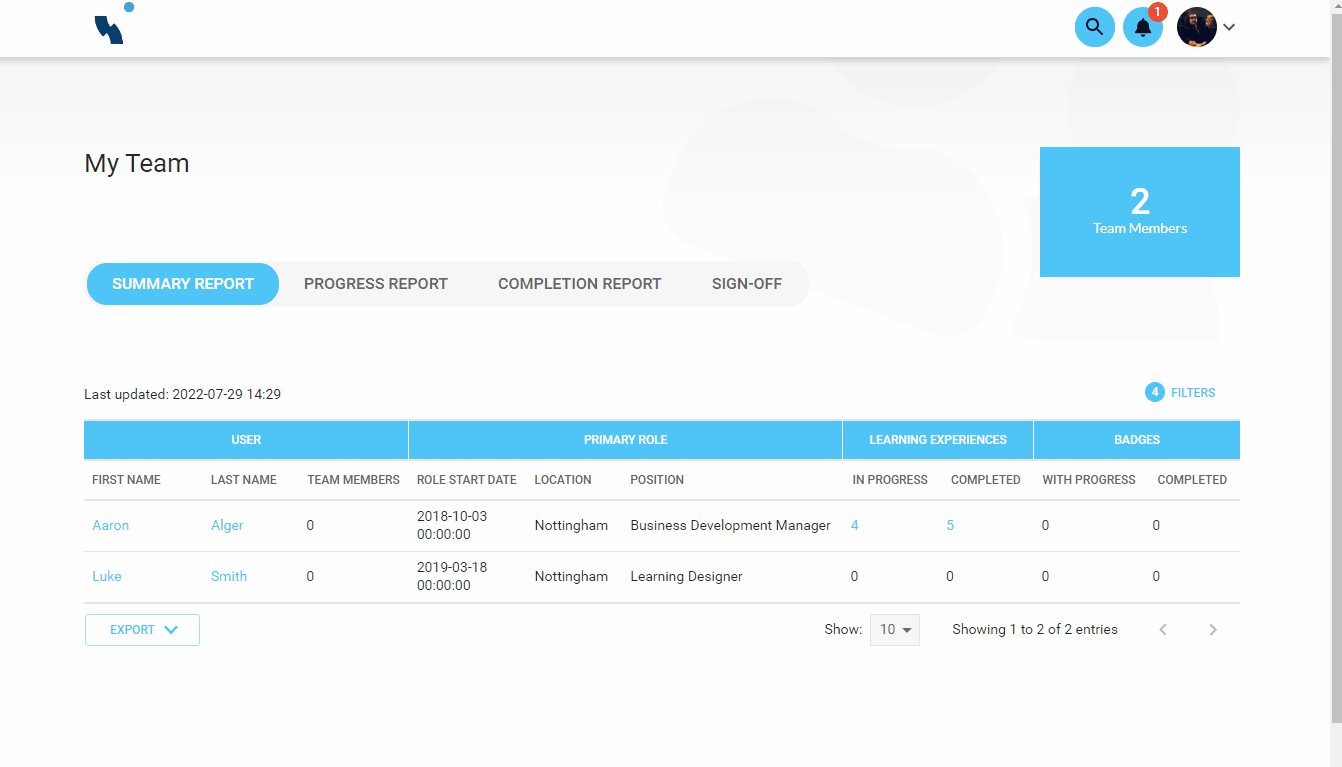Select the Sign-Off tab

(x=746, y=283)
